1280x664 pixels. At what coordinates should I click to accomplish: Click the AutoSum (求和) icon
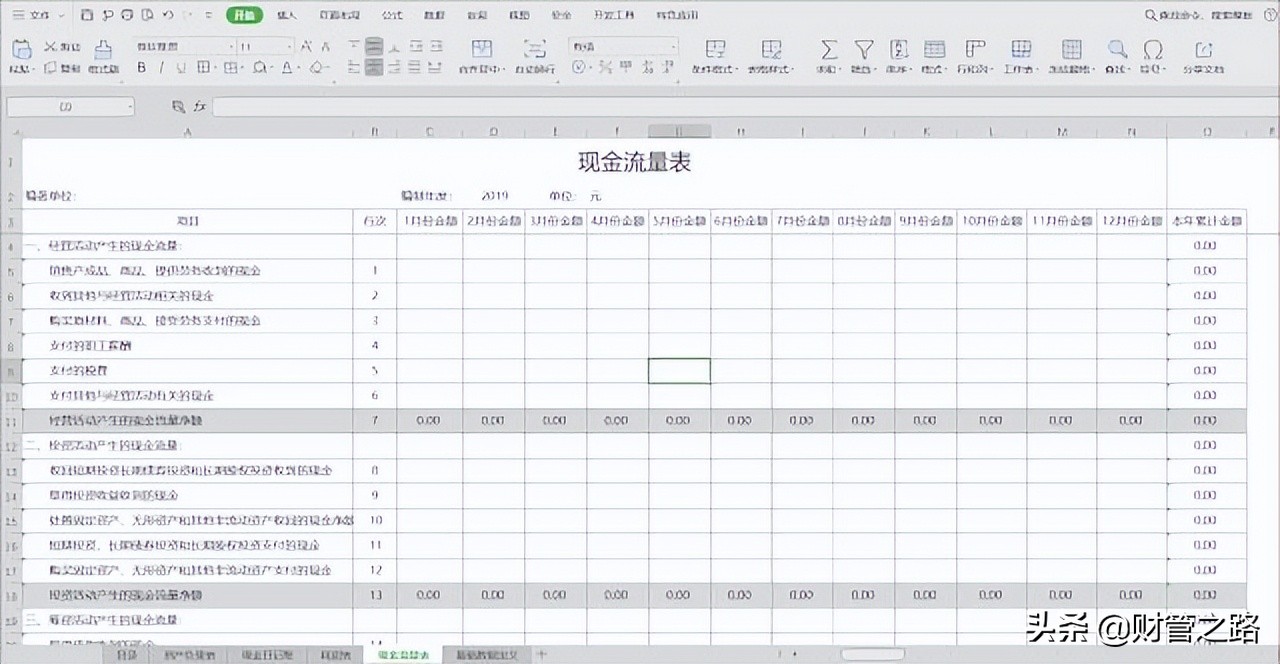click(828, 48)
